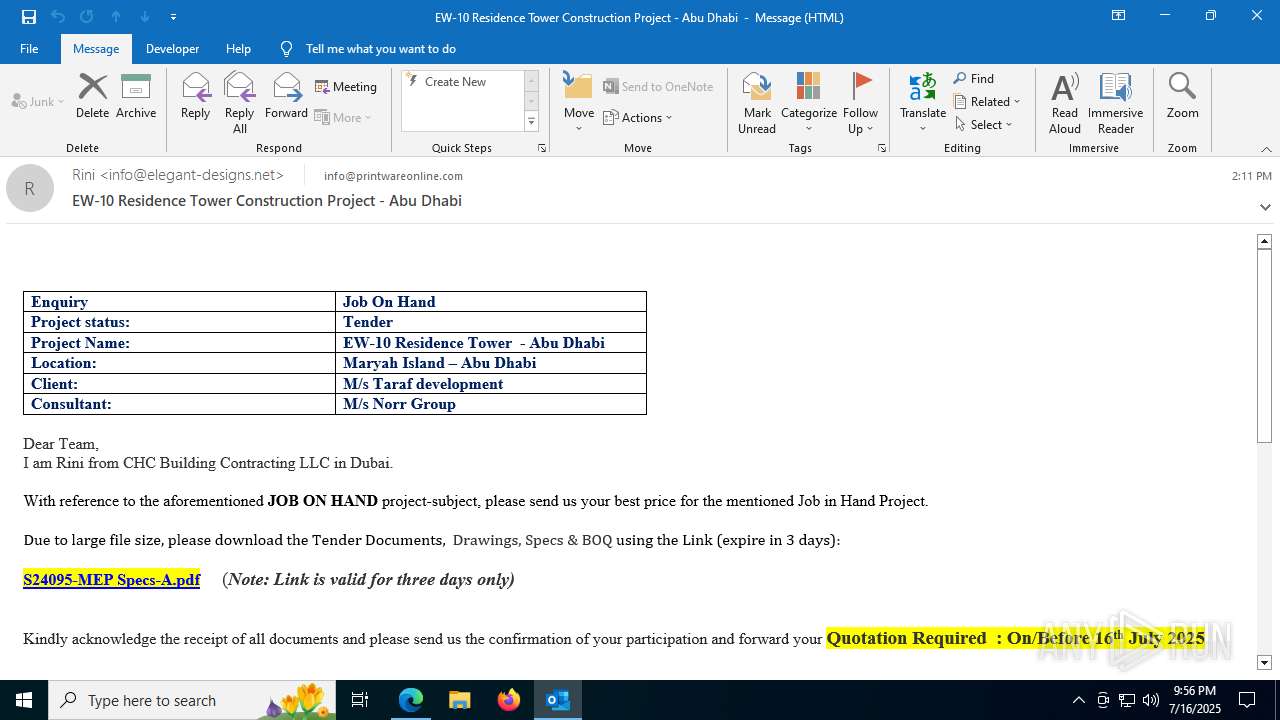1280x720 pixels.
Task: Click the Tell me what you want to do box
Action: pos(381,49)
